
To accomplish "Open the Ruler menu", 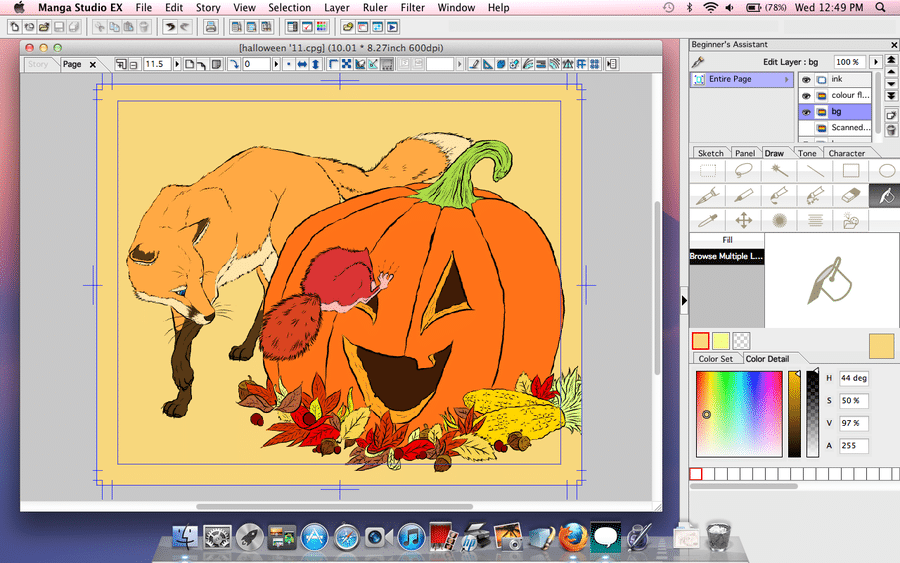I will tap(375, 7).
